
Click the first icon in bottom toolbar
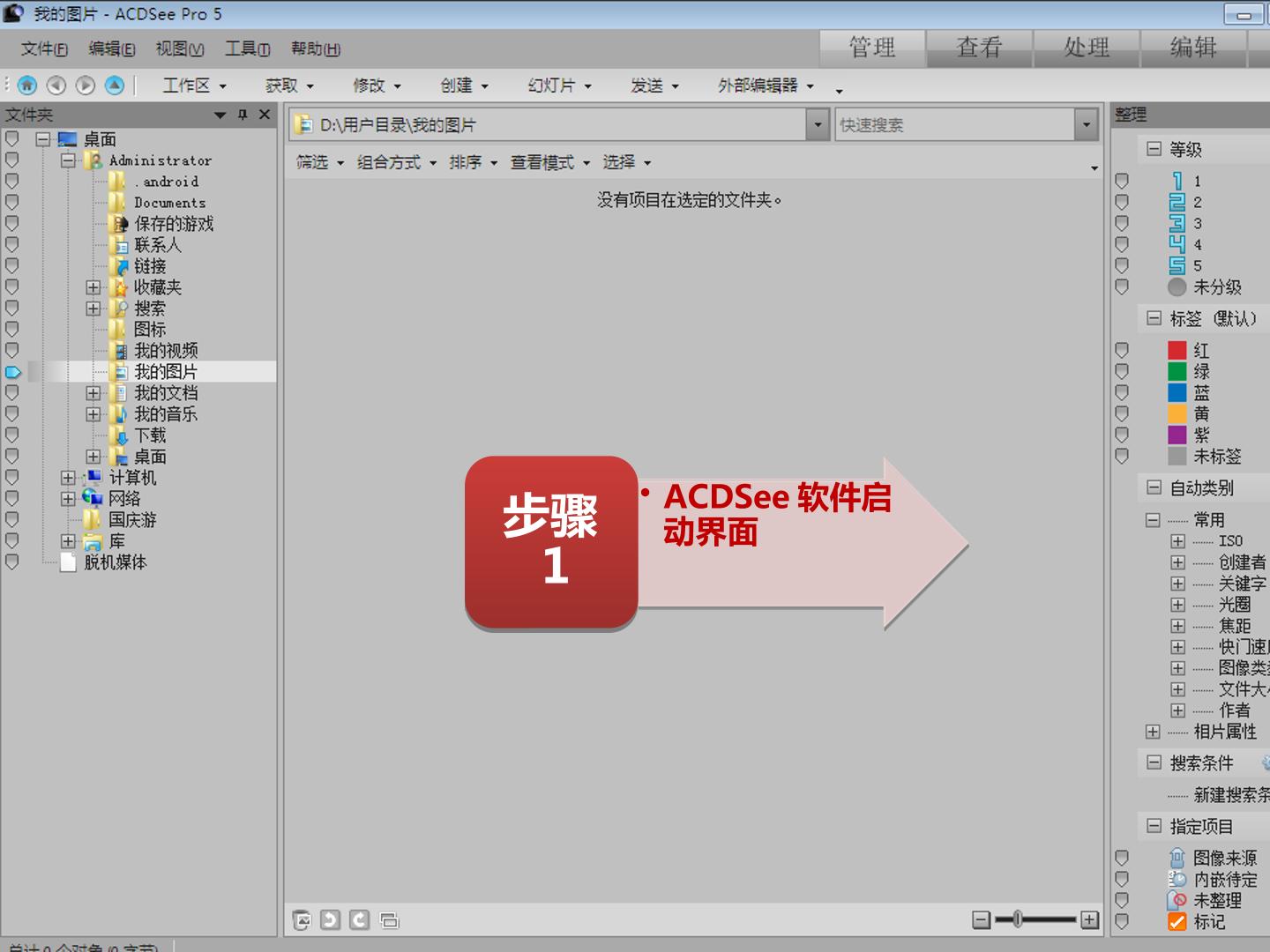click(x=302, y=920)
